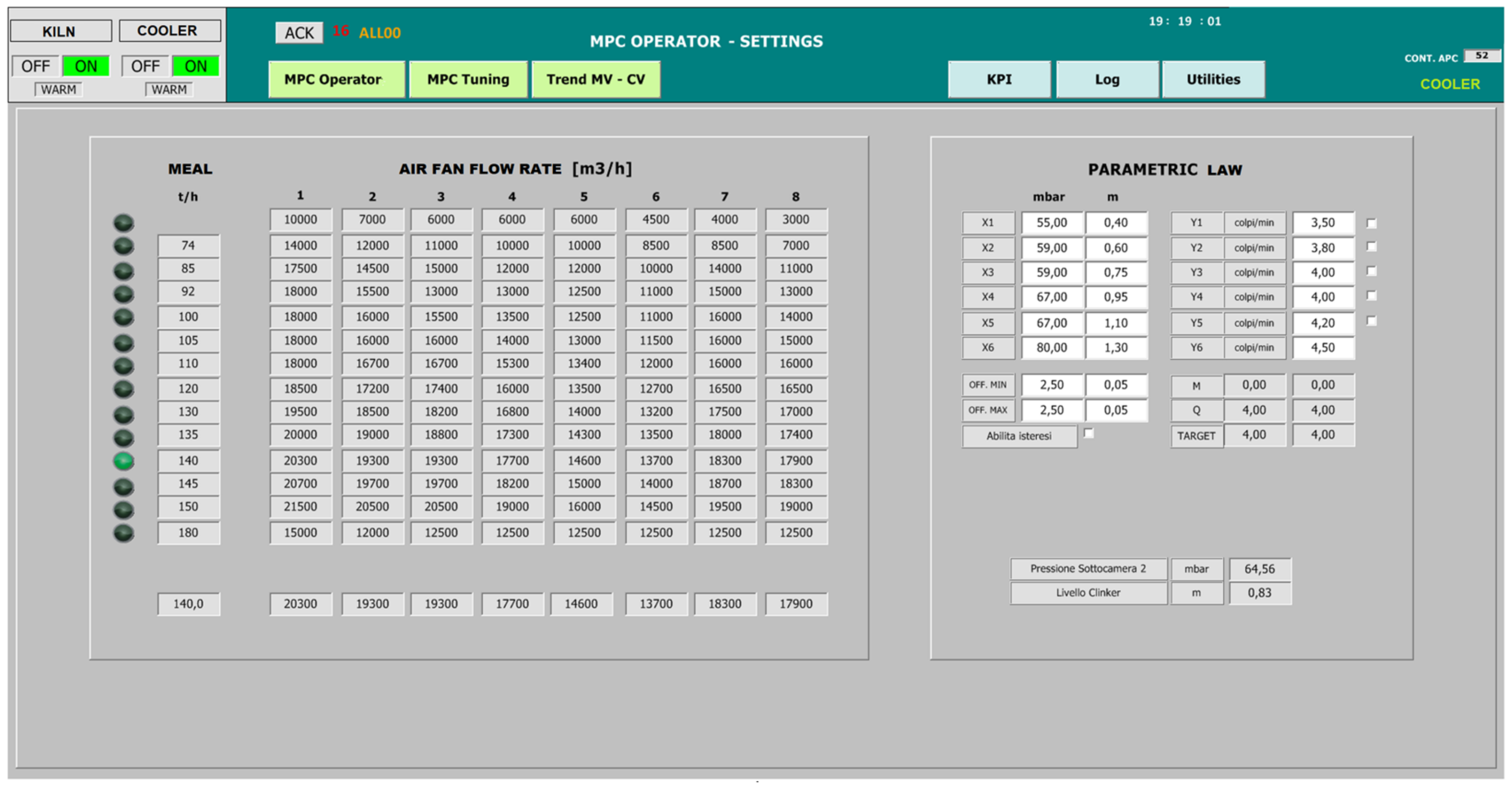Tick the Abilita isteresi checkbox
This screenshot has height=787, width=1512.
coord(1088,433)
